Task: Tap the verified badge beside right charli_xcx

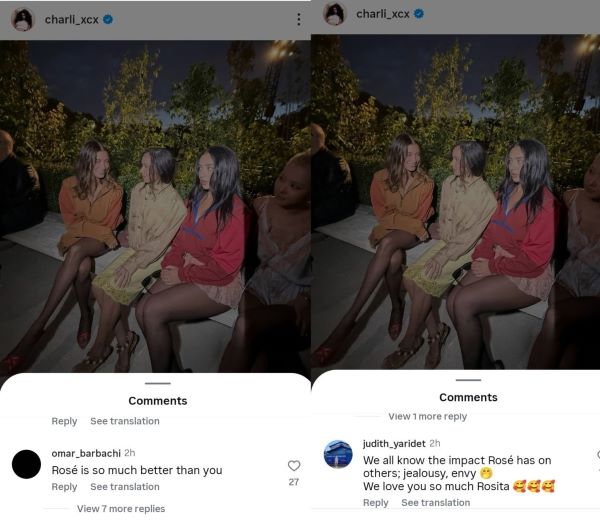Action: click(x=419, y=14)
